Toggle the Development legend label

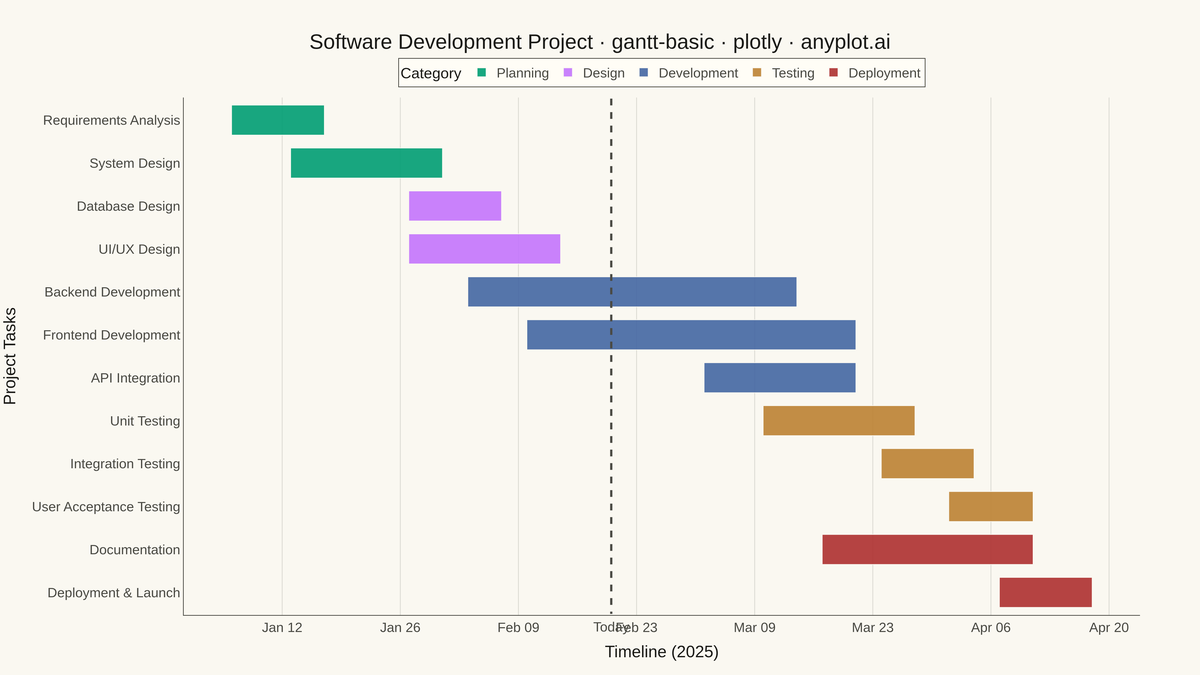pos(698,73)
